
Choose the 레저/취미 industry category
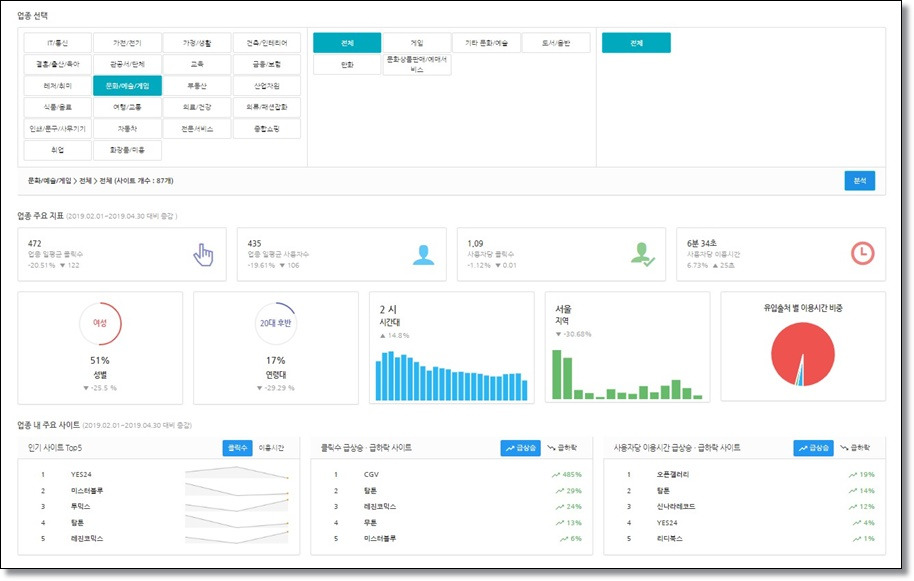[x=58, y=86]
